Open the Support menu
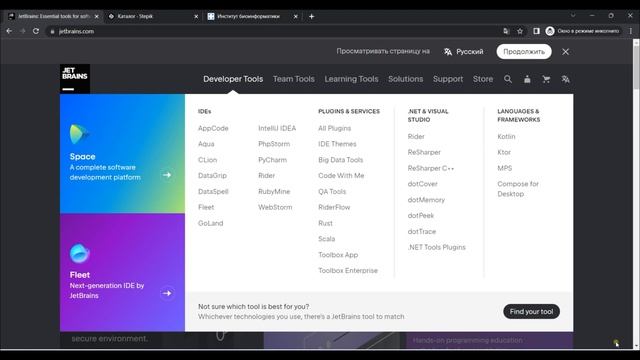This screenshot has width=640, height=360. point(448,79)
